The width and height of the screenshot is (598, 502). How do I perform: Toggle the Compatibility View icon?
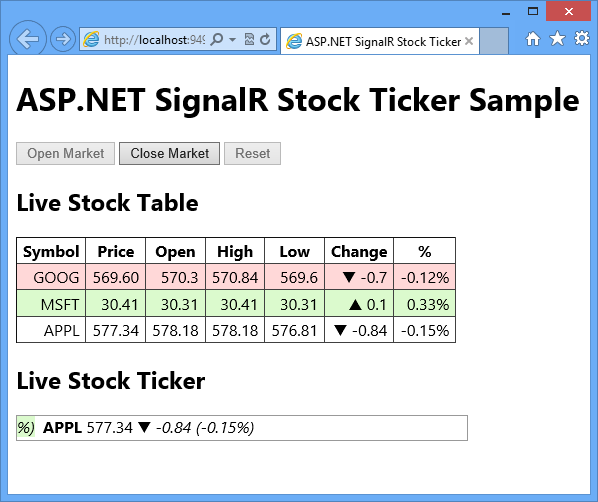click(249, 39)
